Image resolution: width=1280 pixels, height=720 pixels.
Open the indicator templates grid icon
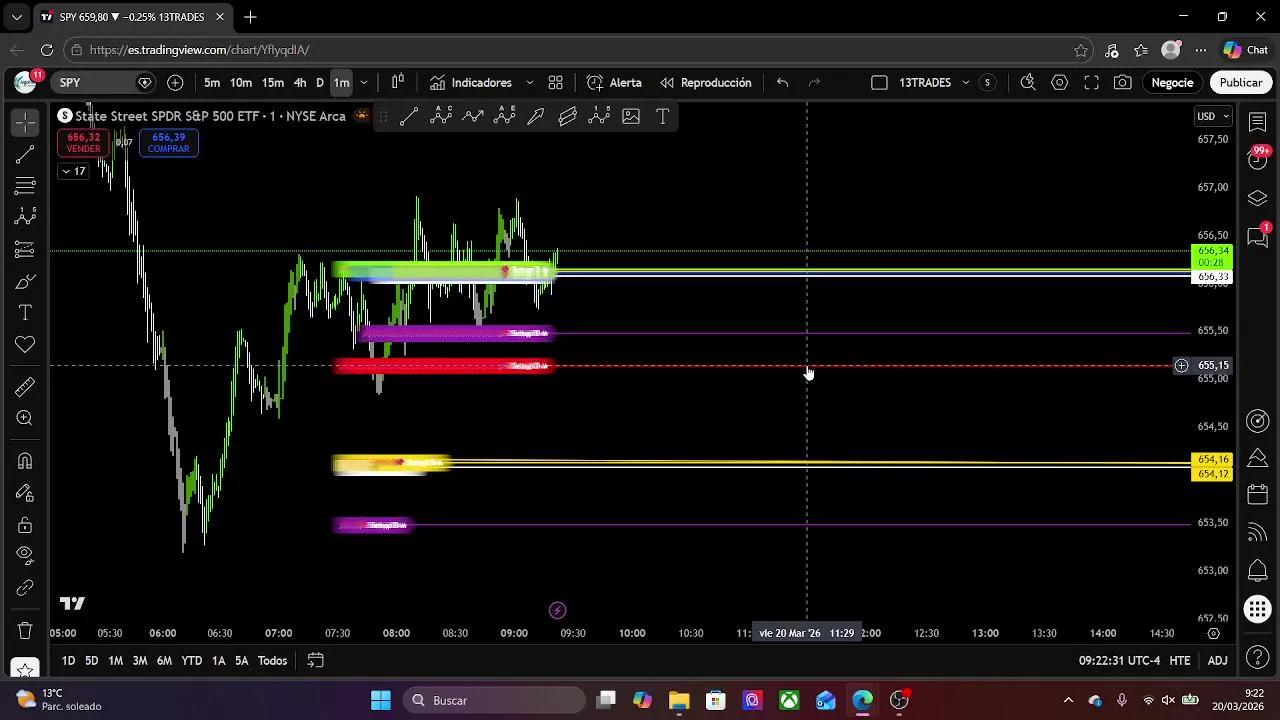[555, 82]
